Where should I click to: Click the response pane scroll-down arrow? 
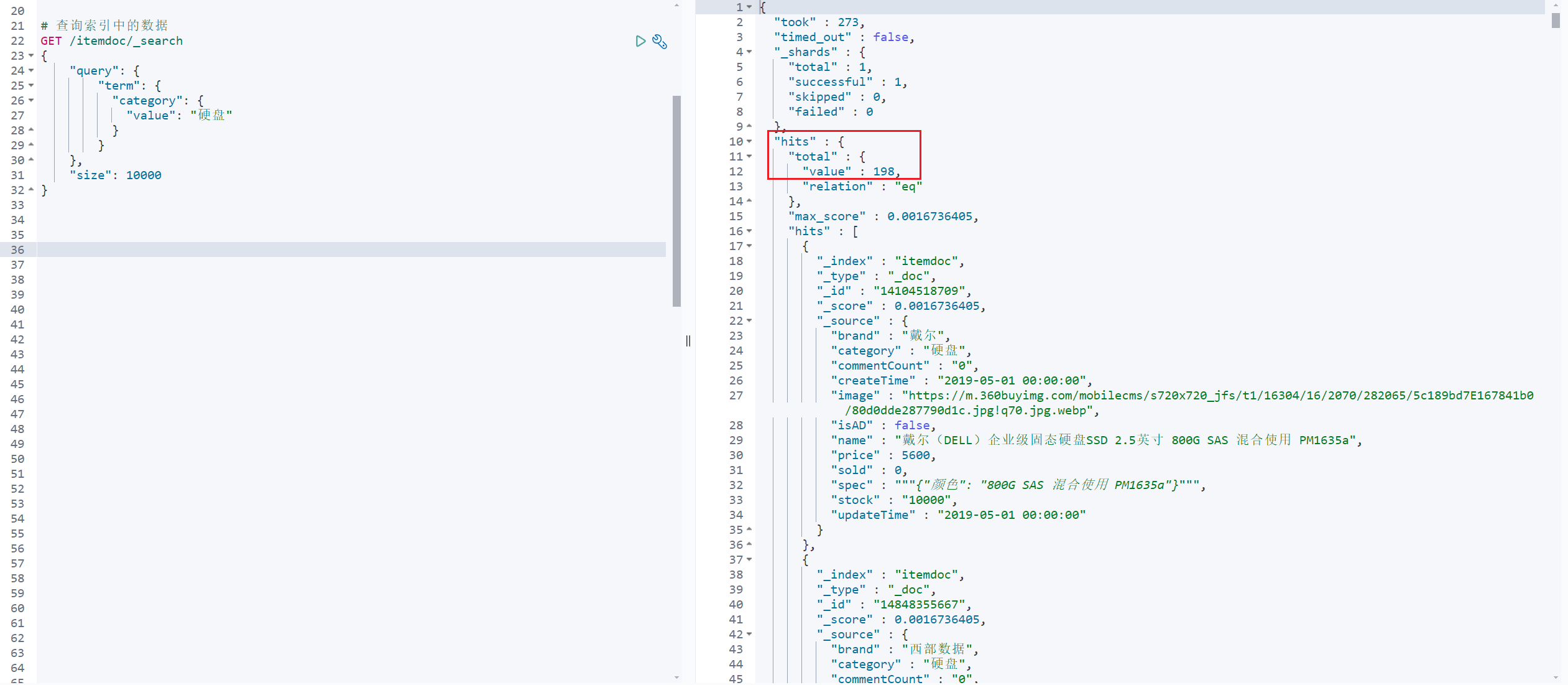pyautogui.click(x=1556, y=678)
